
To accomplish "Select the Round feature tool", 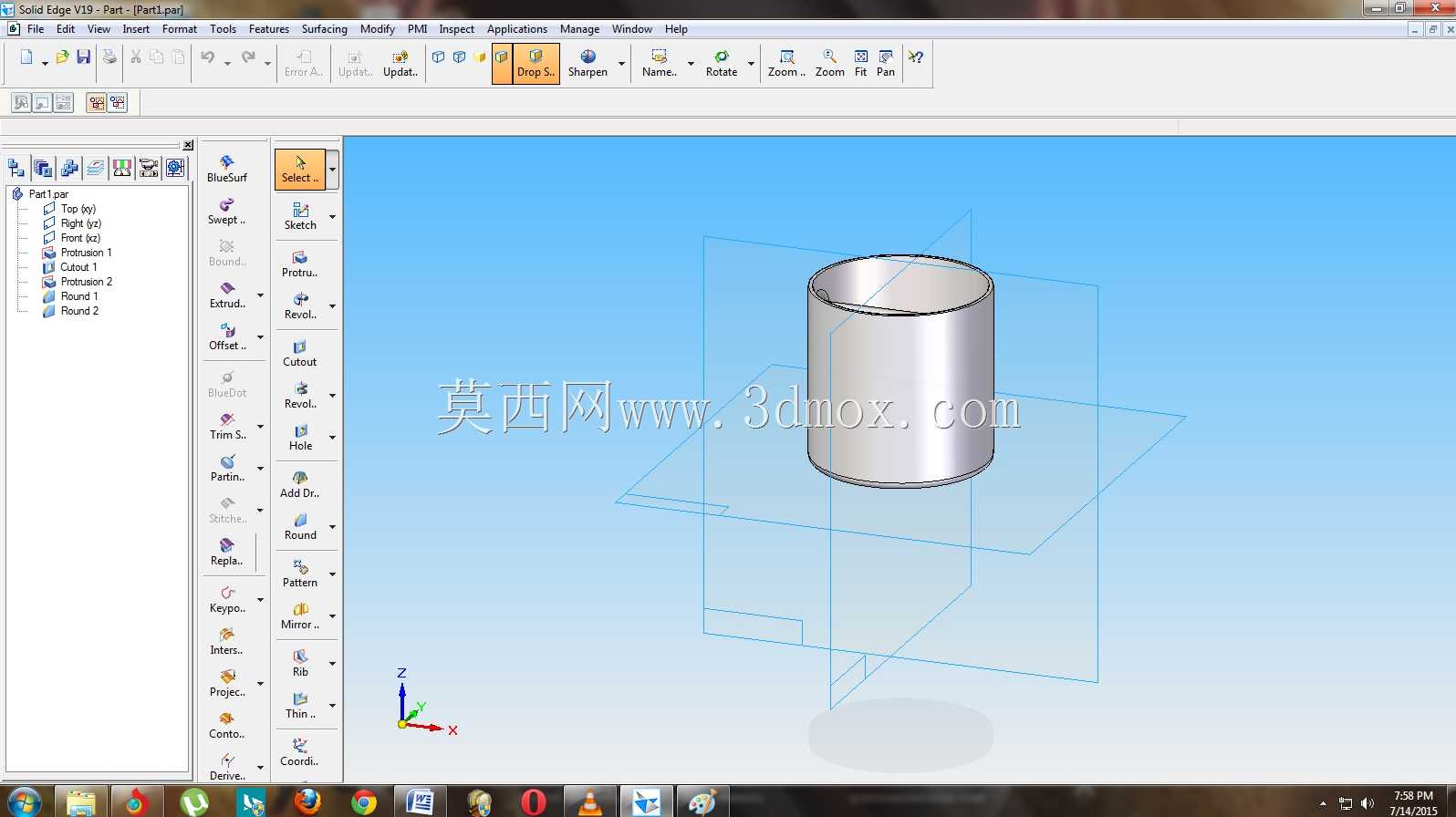I will point(300,526).
